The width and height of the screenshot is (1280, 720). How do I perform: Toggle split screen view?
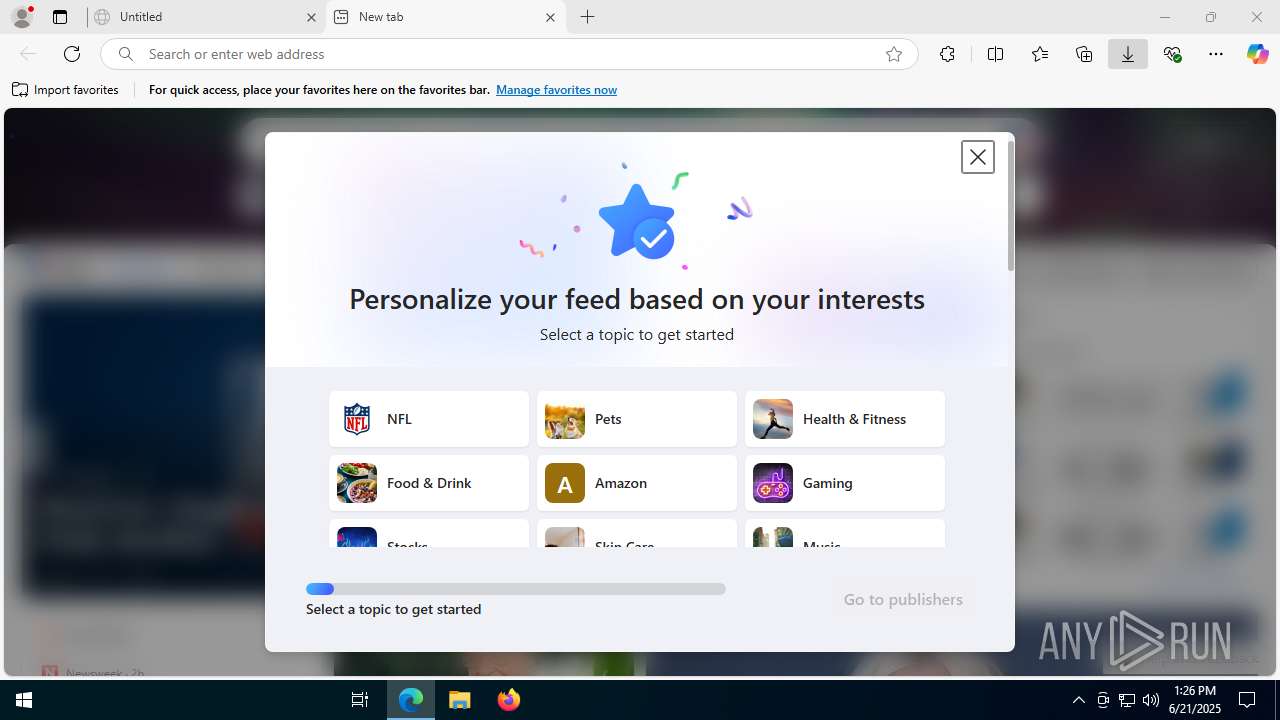995,54
